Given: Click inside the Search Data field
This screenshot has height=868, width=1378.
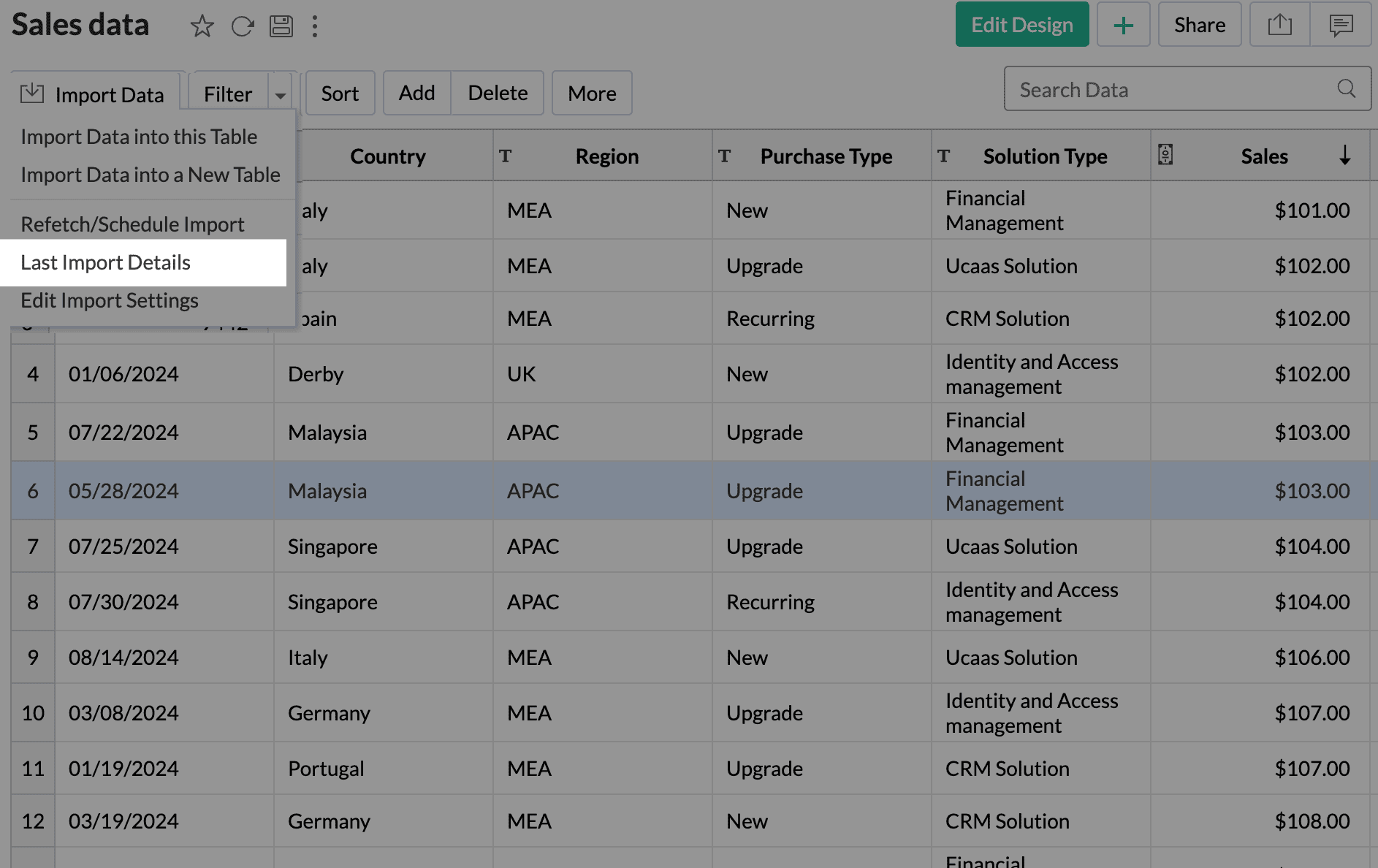Looking at the screenshot, I should tap(1169, 90).
